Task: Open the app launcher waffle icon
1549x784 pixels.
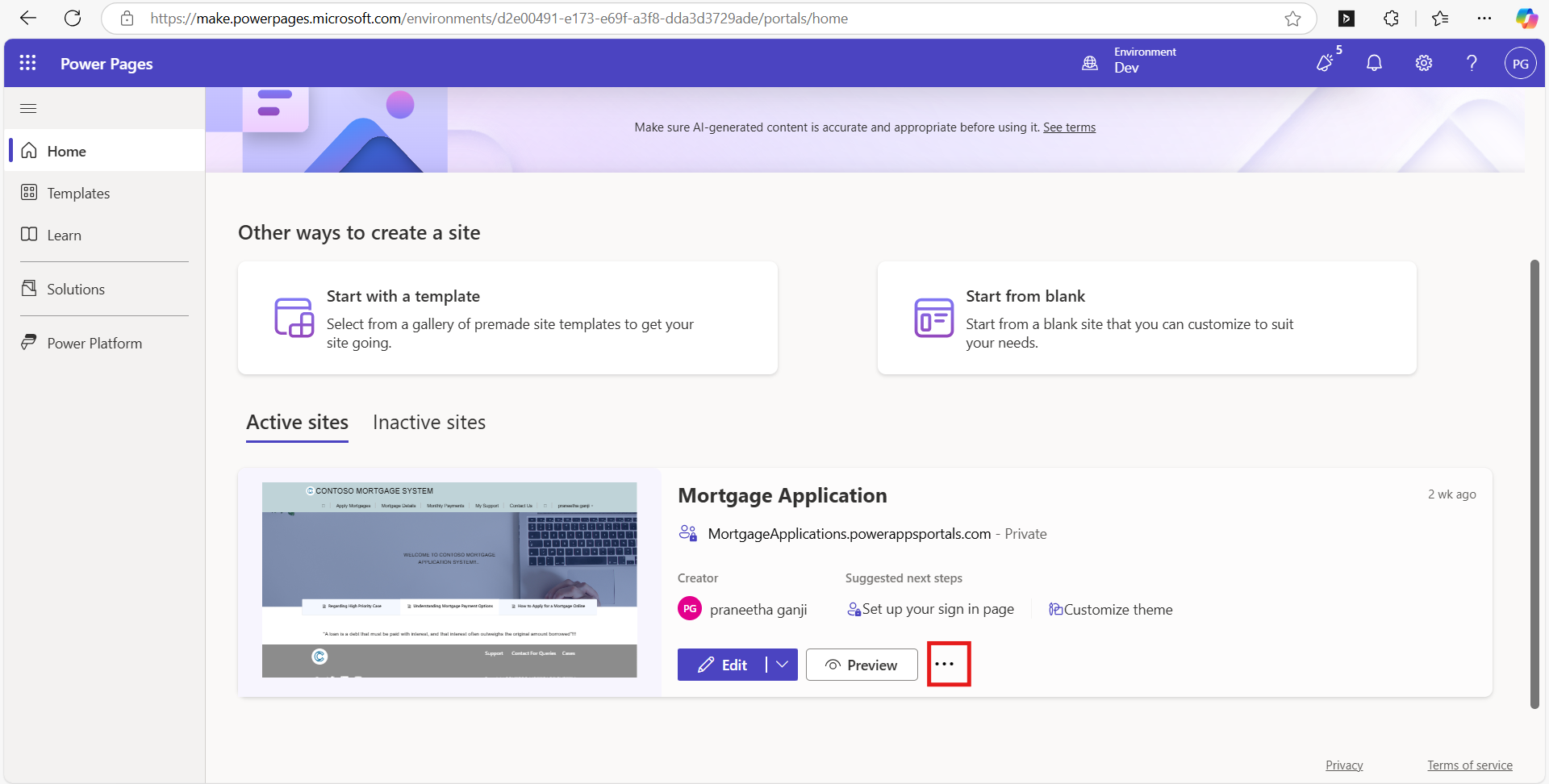Action: tap(27, 63)
